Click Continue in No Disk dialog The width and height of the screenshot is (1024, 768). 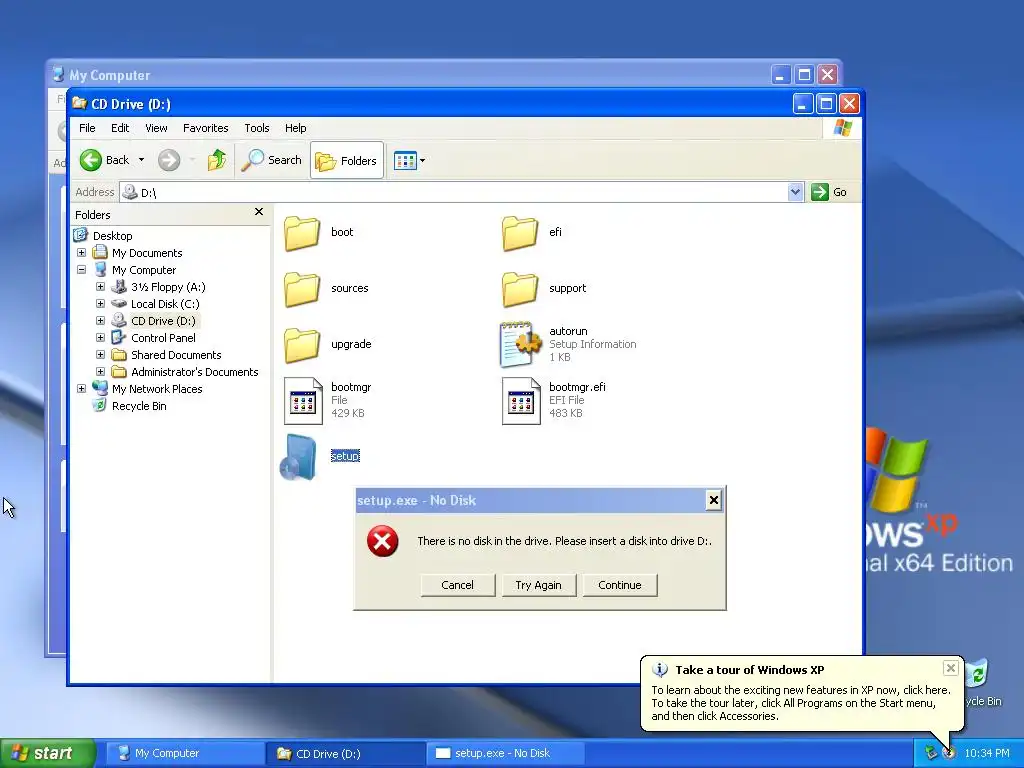pos(620,585)
